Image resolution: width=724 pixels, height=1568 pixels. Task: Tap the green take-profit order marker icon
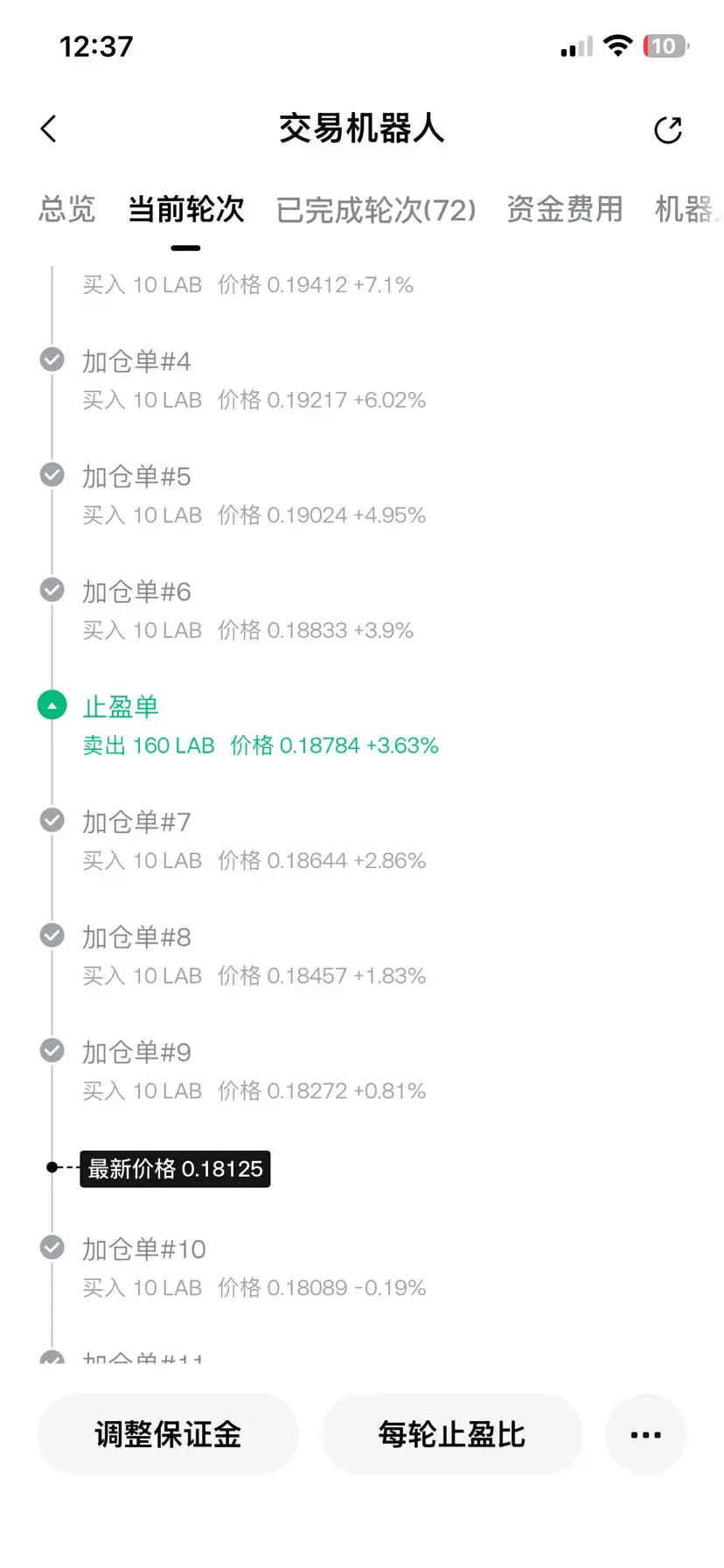[52, 705]
